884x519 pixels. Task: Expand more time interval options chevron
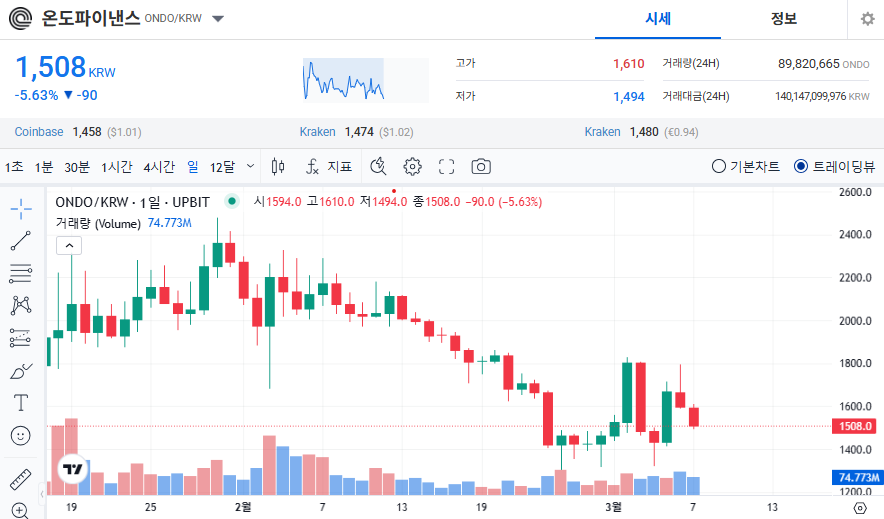pyautogui.click(x=250, y=166)
